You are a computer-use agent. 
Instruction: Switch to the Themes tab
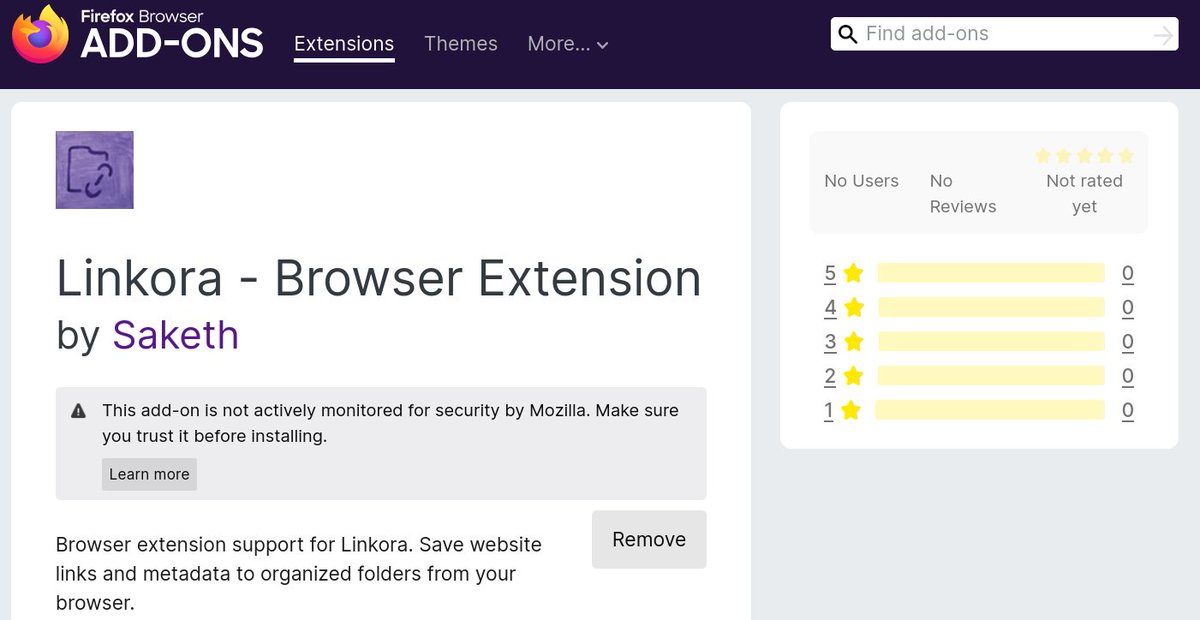[x=461, y=44]
